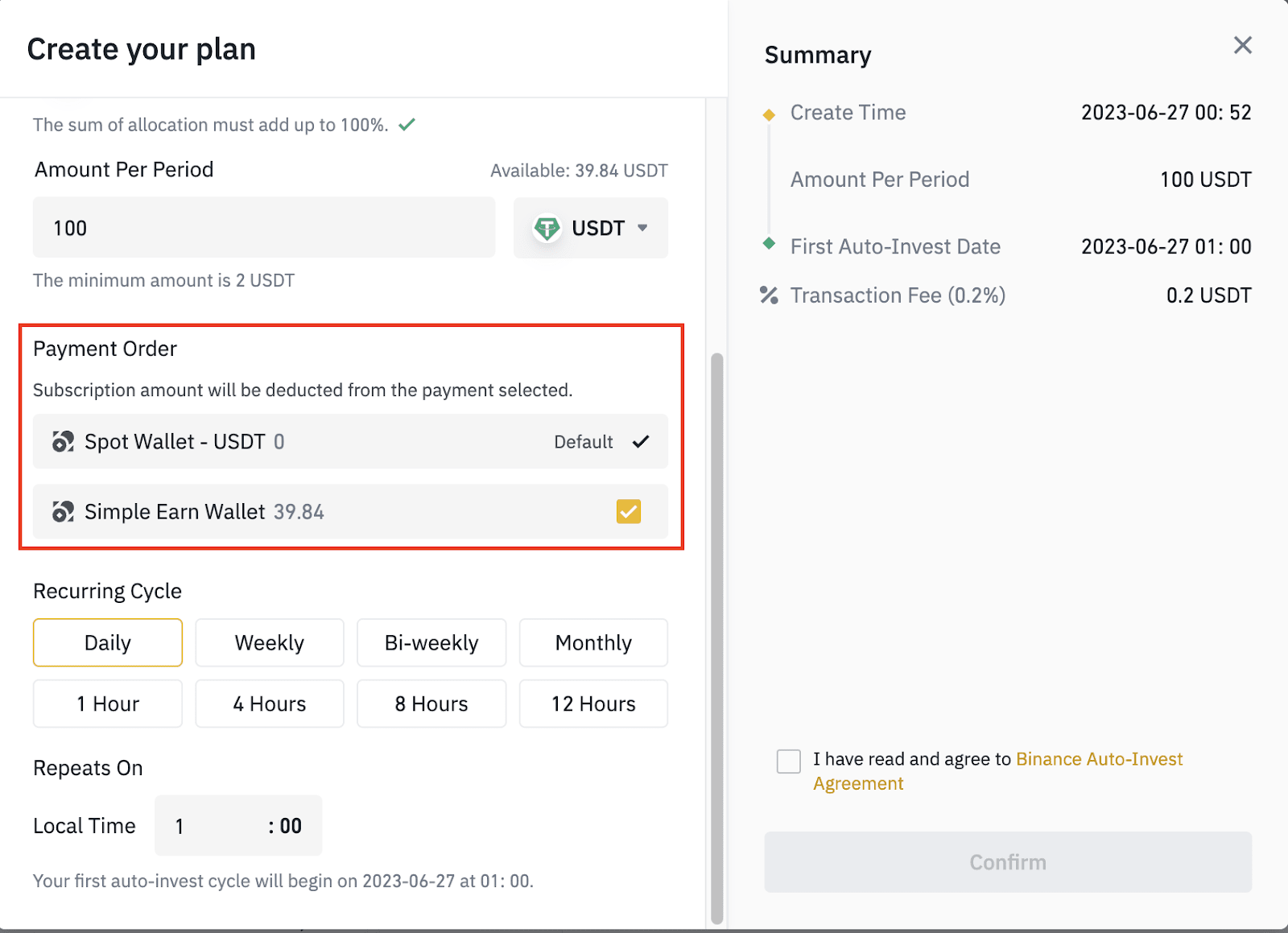Screen dimensions: 1288x933
Task: Click the USDT Tether coin icon
Action: (547, 229)
